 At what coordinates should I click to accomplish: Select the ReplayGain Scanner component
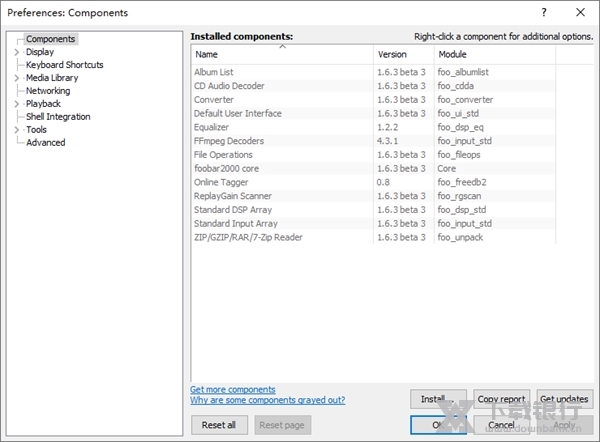(373, 196)
